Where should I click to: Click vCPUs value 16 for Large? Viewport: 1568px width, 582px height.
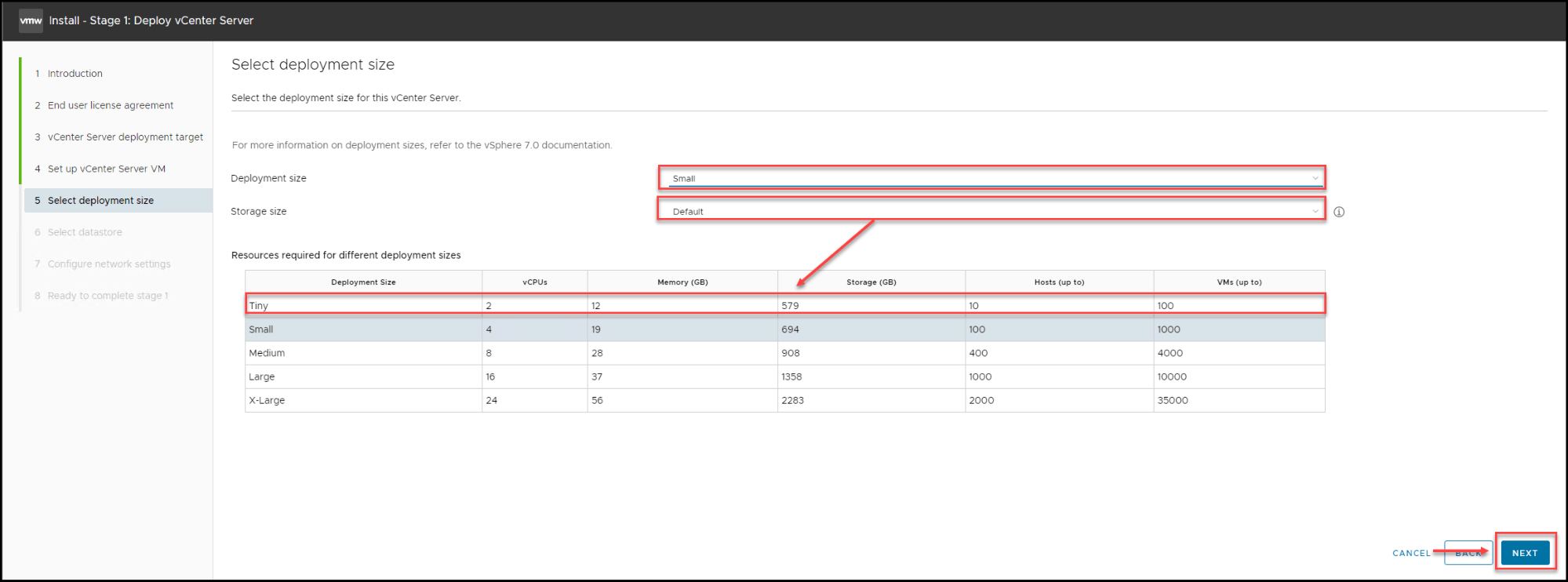click(x=490, y=376)
